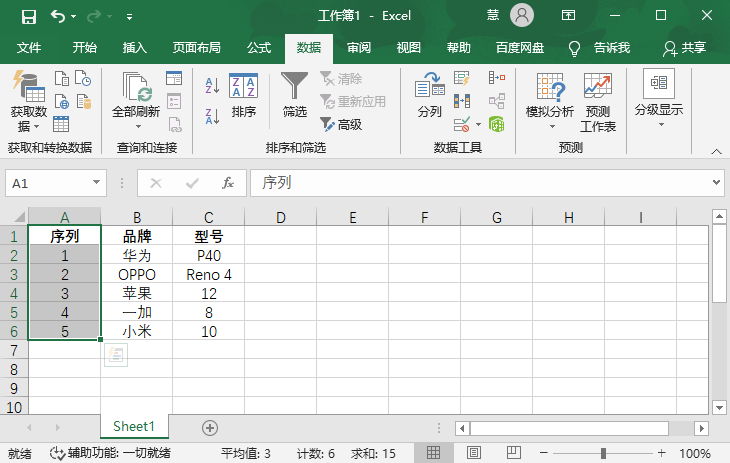
Task: Click the Advanced filter button
Action: tap(341, 124)
